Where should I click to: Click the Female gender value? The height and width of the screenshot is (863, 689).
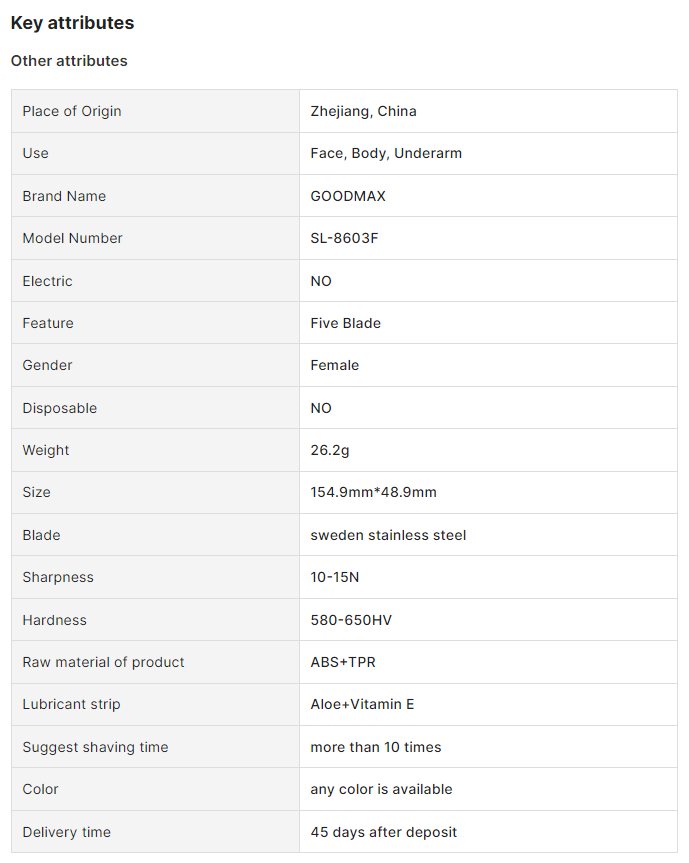pyautogui.click(x=334, y=365)
